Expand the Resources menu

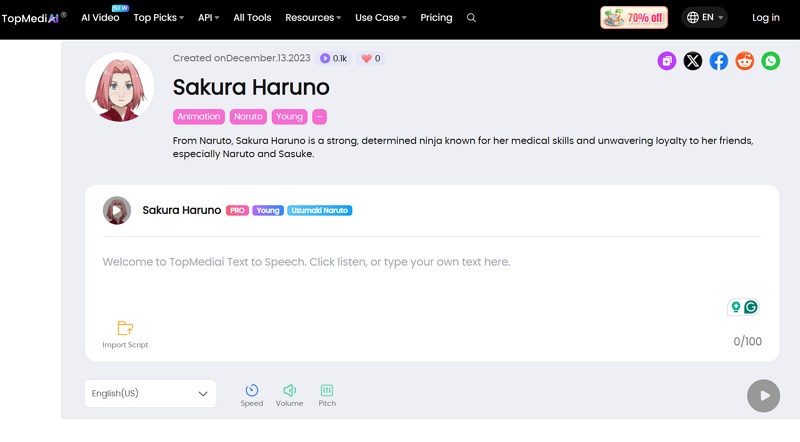tap(313, 17)
